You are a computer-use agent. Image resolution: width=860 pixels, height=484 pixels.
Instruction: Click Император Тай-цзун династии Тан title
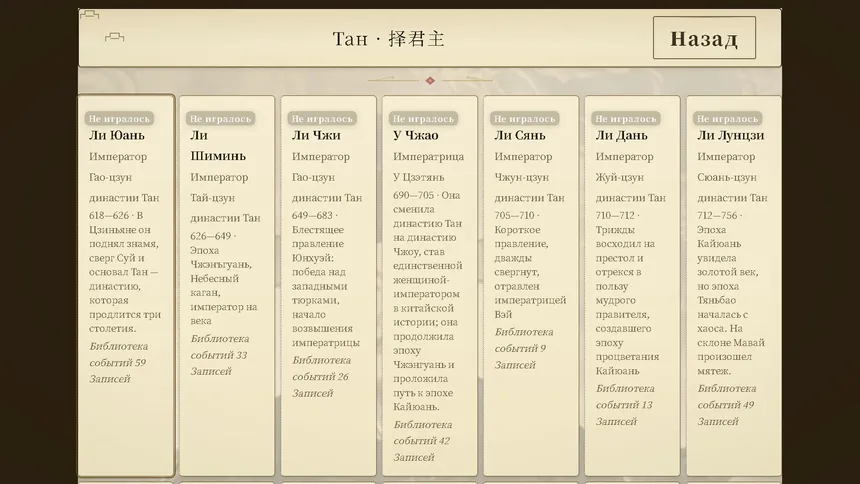[225, 198]
